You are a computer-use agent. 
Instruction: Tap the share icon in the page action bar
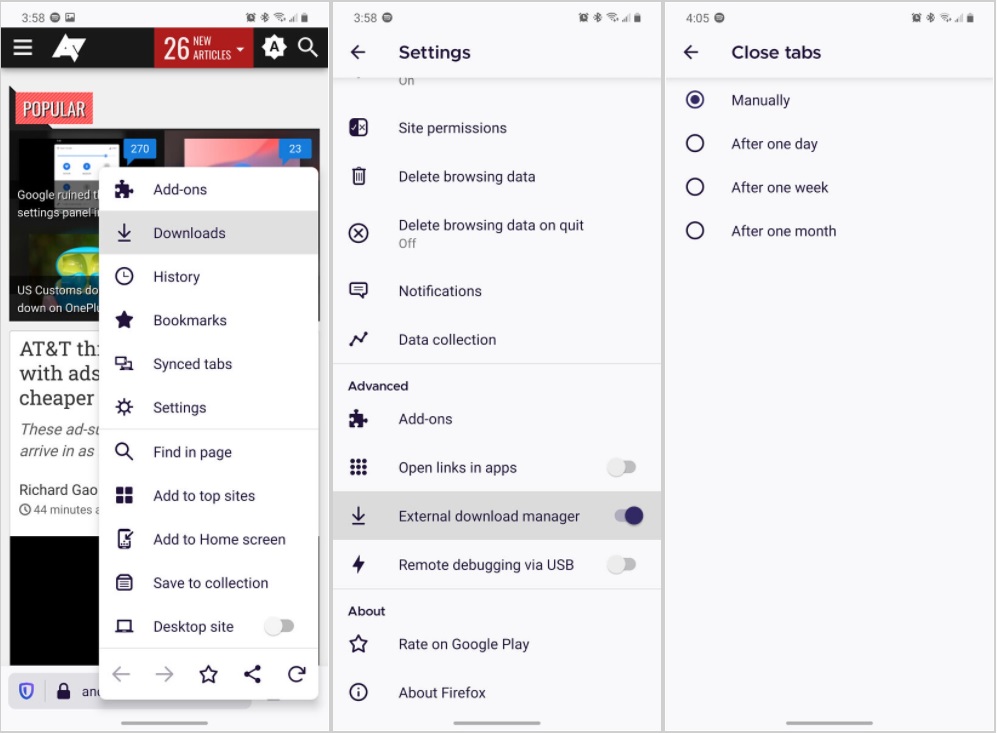(x=252, y=674)
